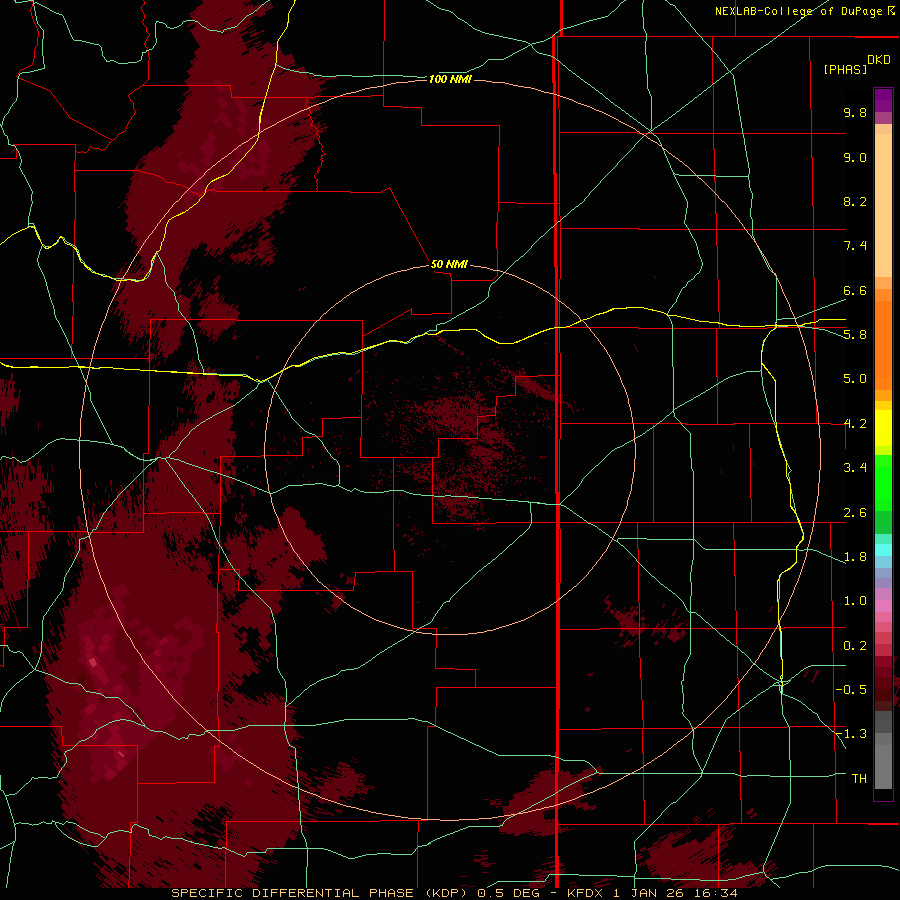
Task: Click the 1.8 value on the color scale
Action: (x=855, y=557)
